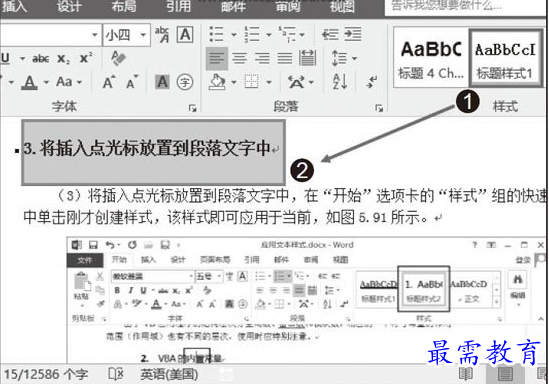Apply distributed alignment to paragraph
This screenshot has width=549, height=384.
(307, 58)
